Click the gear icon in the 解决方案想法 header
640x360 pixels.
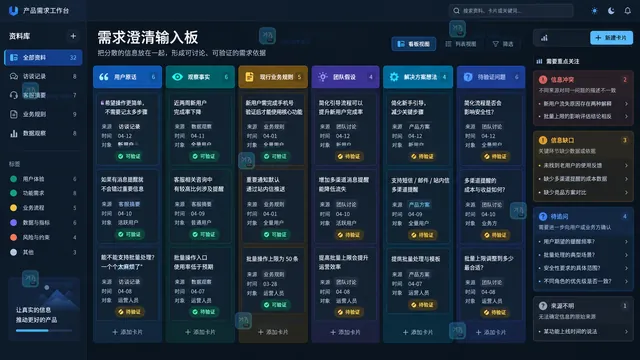(394, 77)
